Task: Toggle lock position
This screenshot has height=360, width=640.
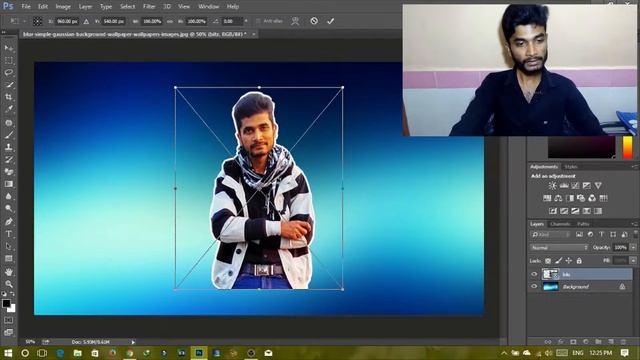Action: pos(569,260)
